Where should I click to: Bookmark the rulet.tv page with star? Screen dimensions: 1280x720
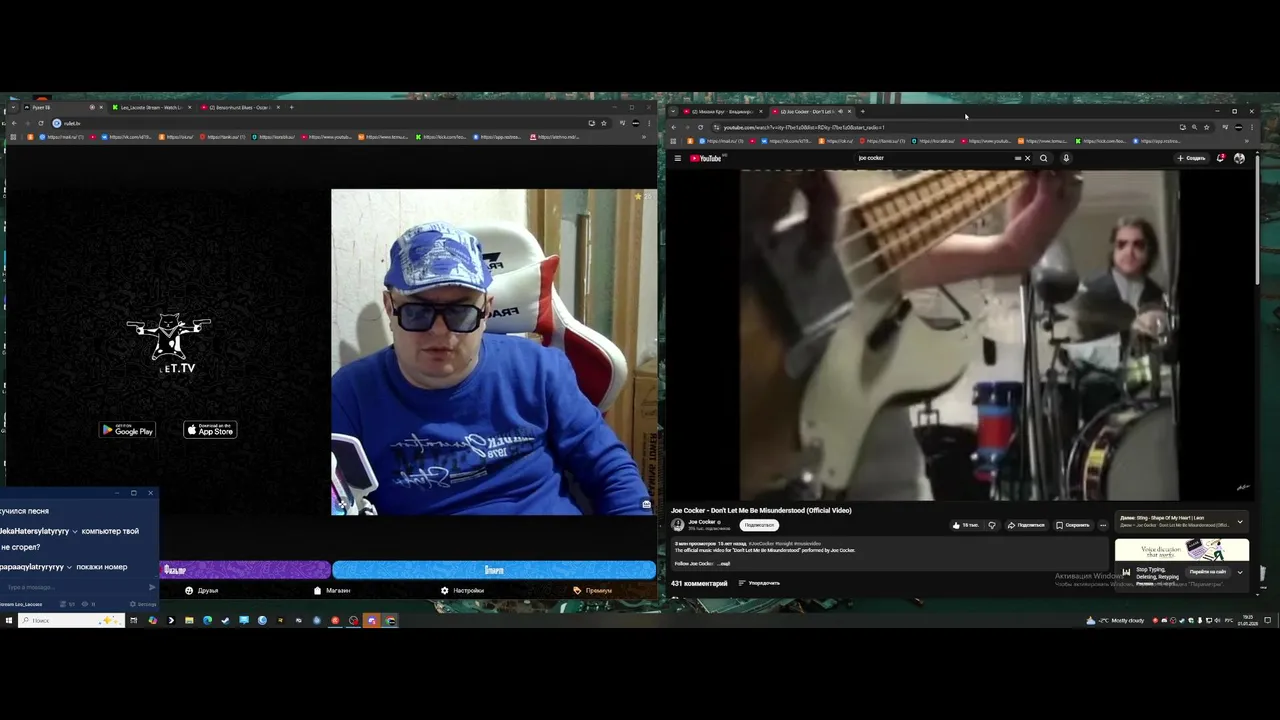tap(603, 123)
